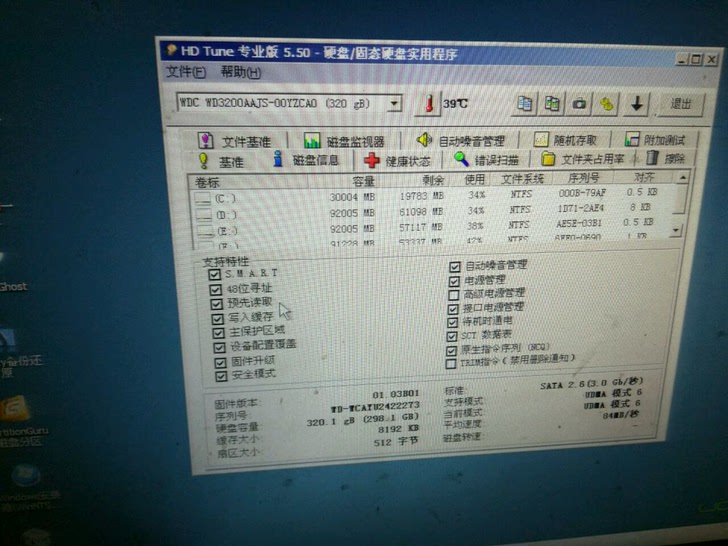
Task: Toggle the 写入缓存 checkbox
Action: (217, 319)
